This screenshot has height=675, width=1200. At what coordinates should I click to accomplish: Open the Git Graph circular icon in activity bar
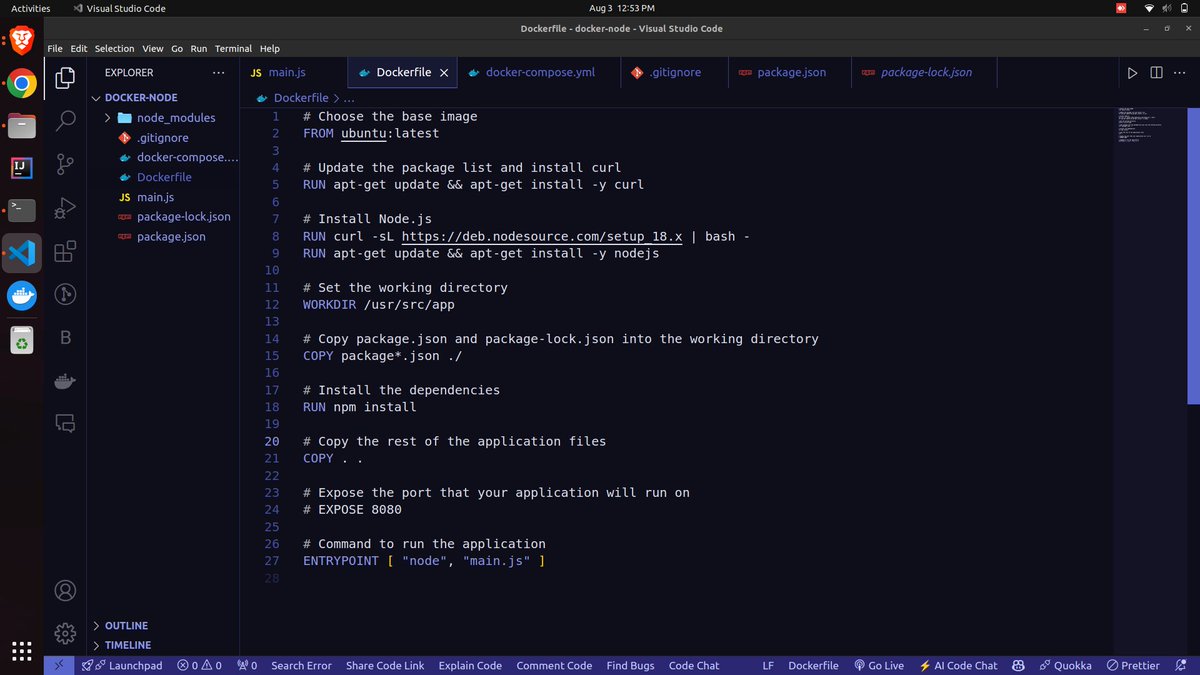[x=65, y=294]
